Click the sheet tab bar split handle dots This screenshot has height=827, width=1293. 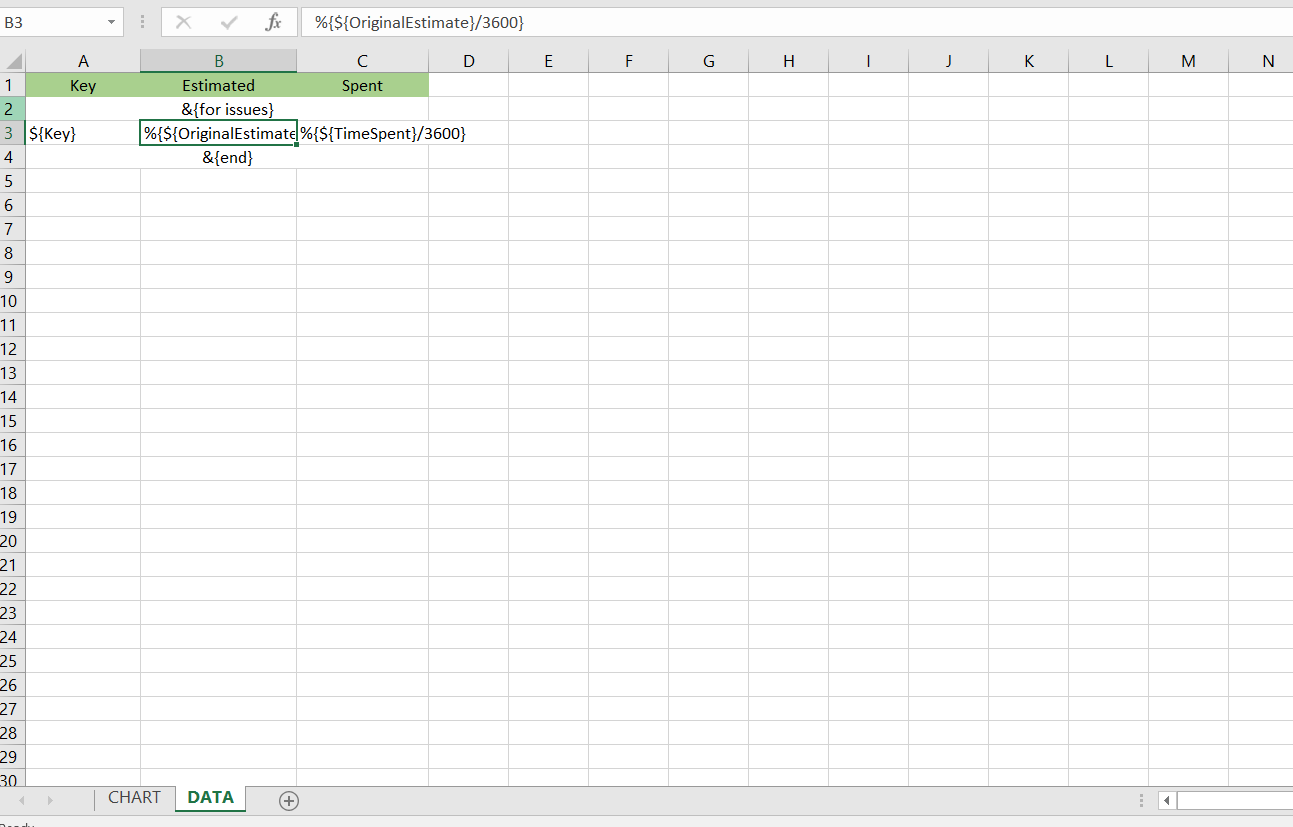[x=1141, y=800]
